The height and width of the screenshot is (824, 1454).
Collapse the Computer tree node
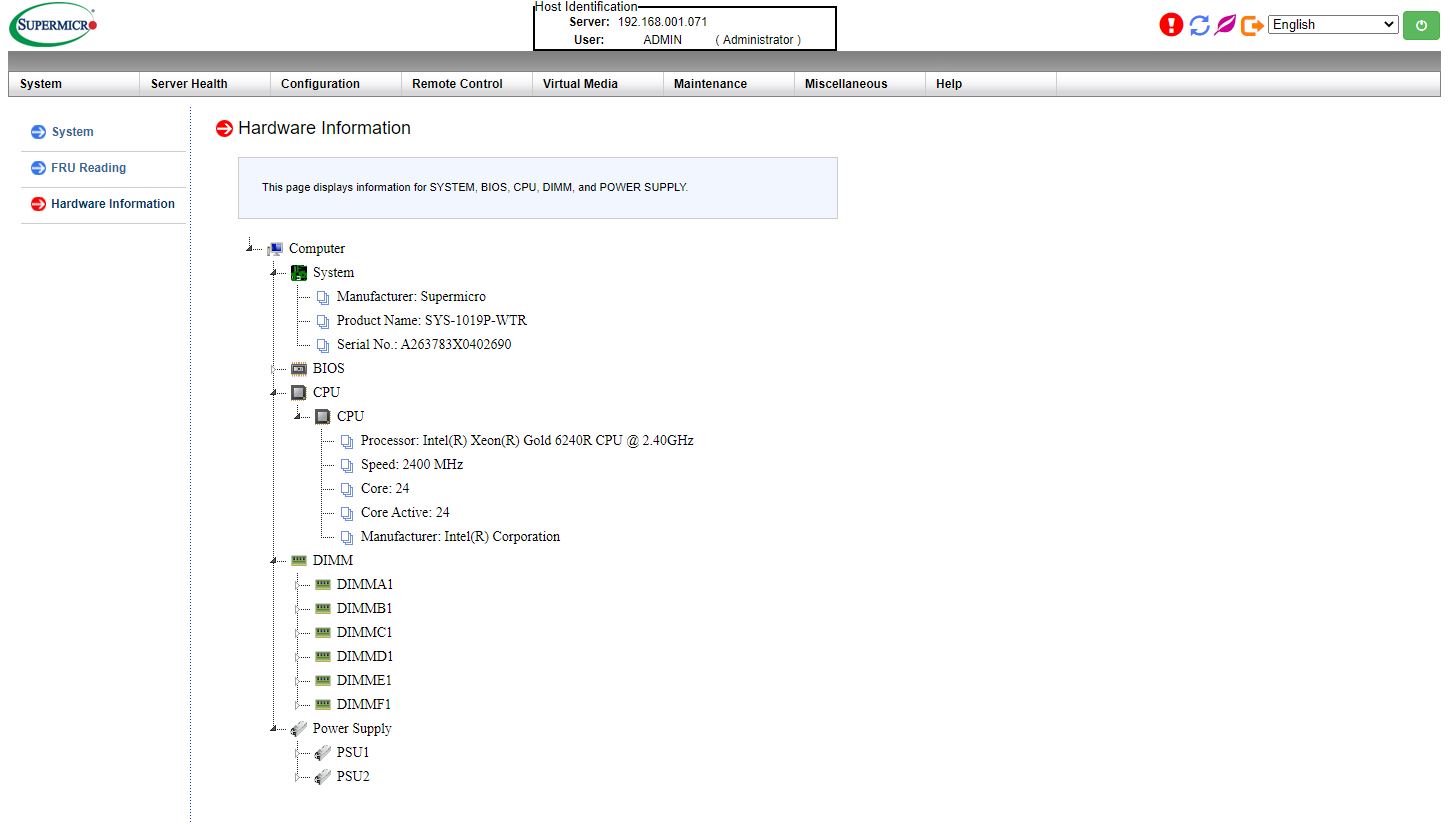click(249, 247)
